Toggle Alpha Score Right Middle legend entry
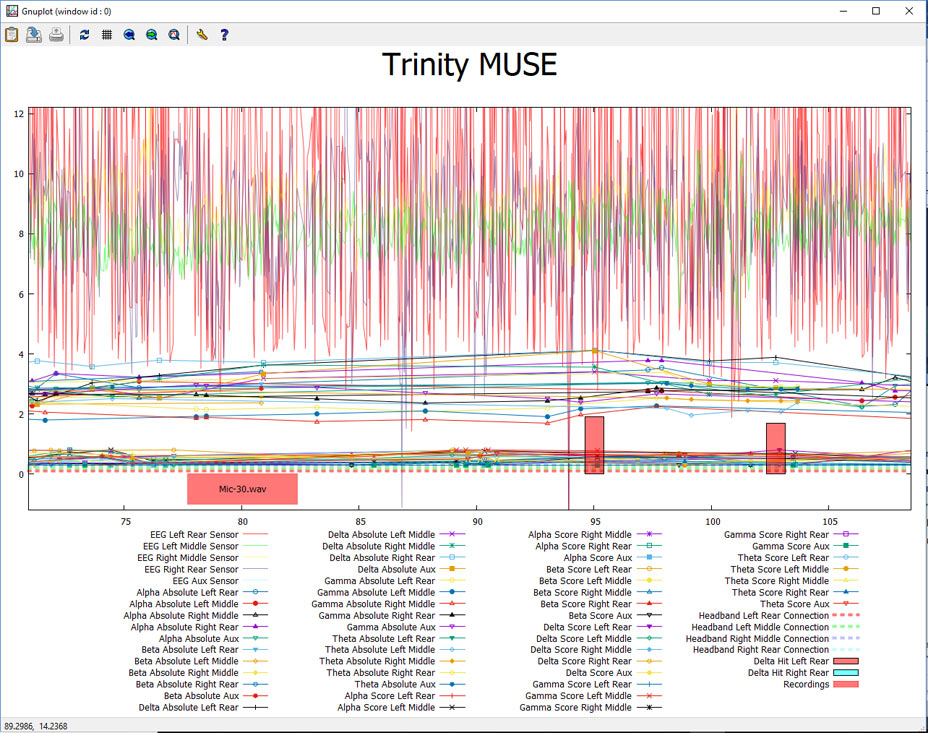 580,534
